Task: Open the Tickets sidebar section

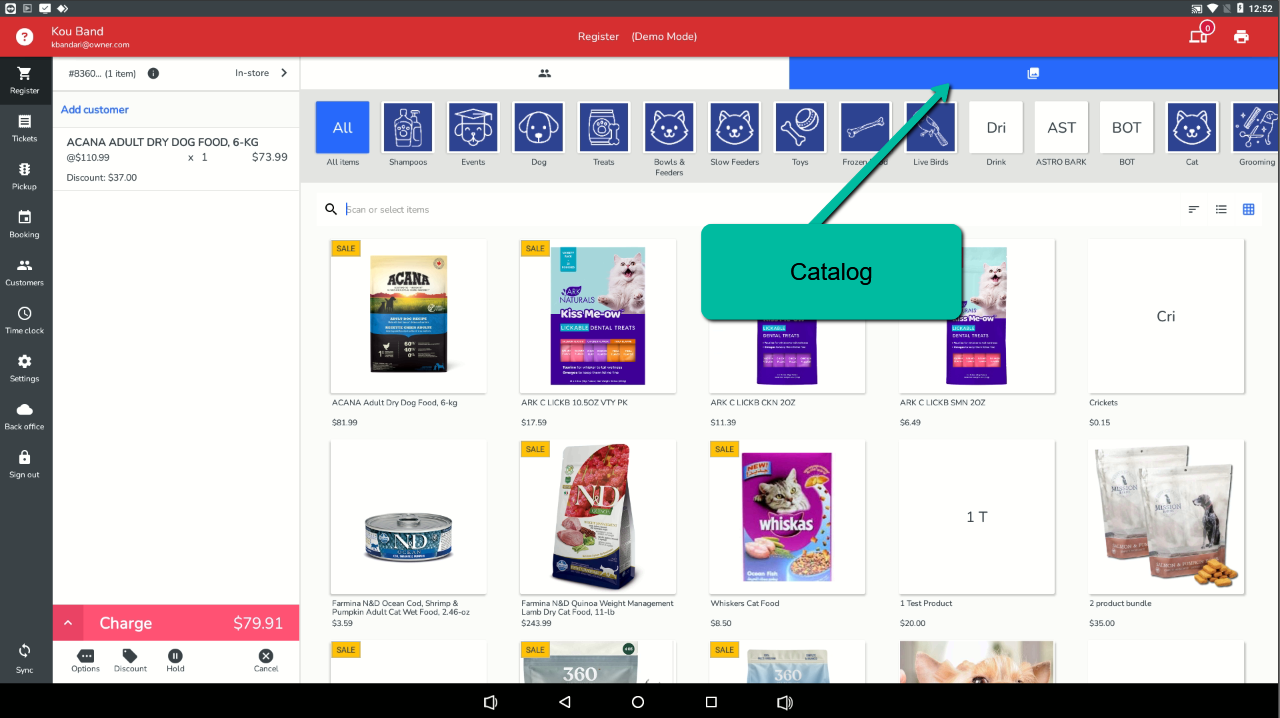Action: [25, 127]
